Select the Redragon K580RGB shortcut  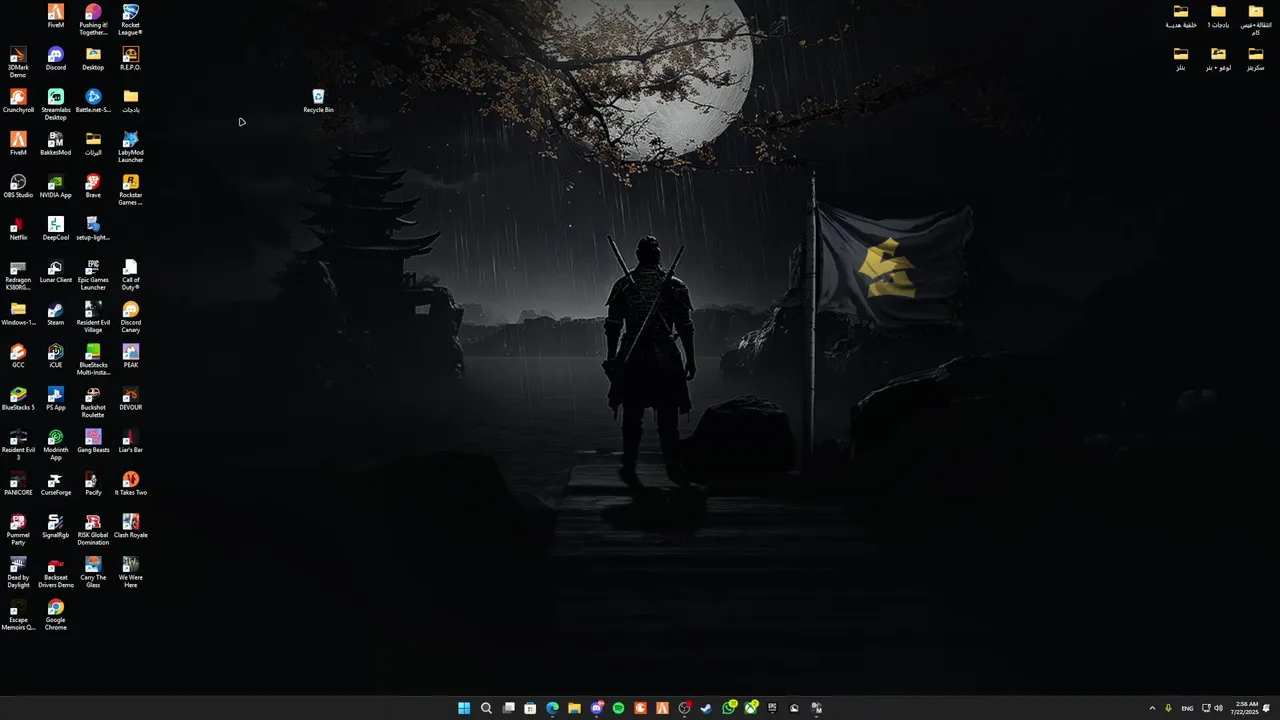[x=18, y=275]
